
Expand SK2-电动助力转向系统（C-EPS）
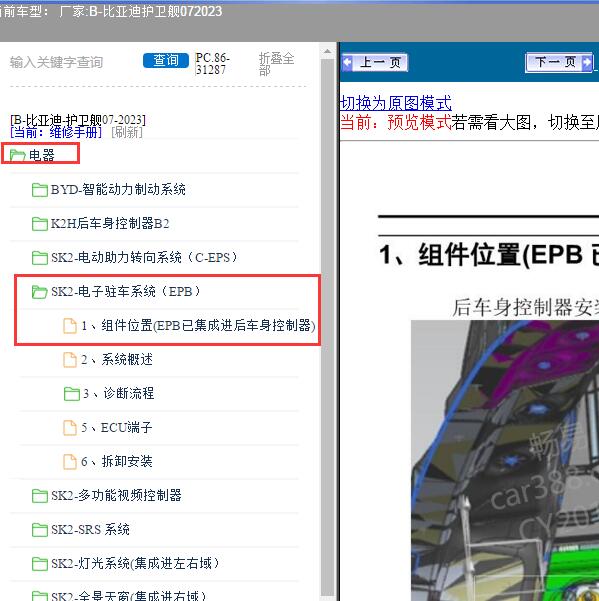coord(144,257)
